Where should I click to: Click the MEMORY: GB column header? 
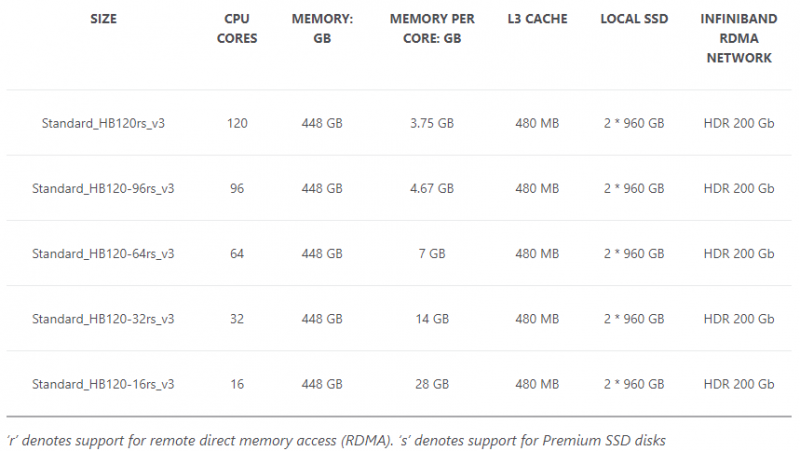(322, 29)
